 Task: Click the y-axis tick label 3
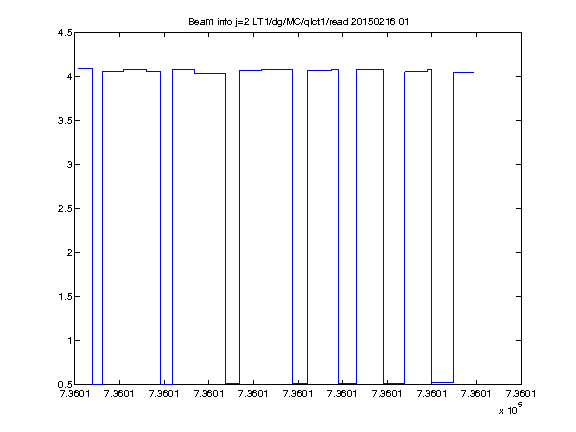pos(69,164)
